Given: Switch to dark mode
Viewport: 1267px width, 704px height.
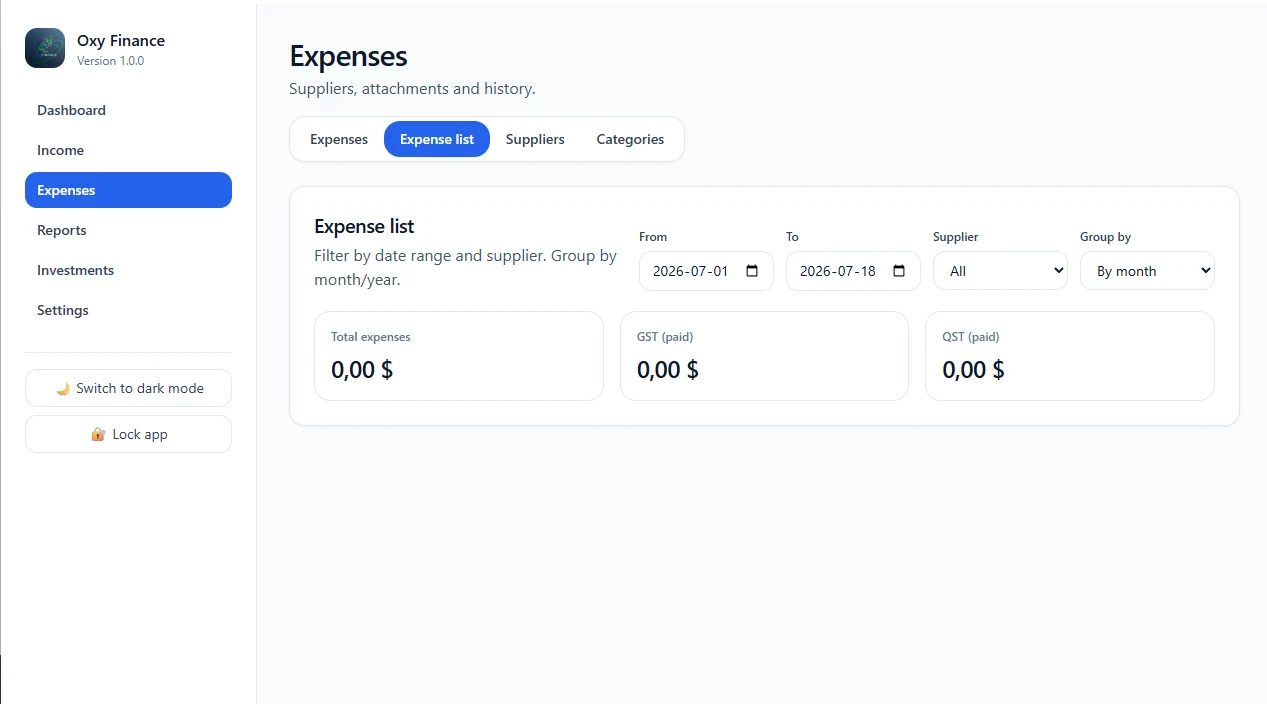Looking at the screenshot, I should (128, 388).
